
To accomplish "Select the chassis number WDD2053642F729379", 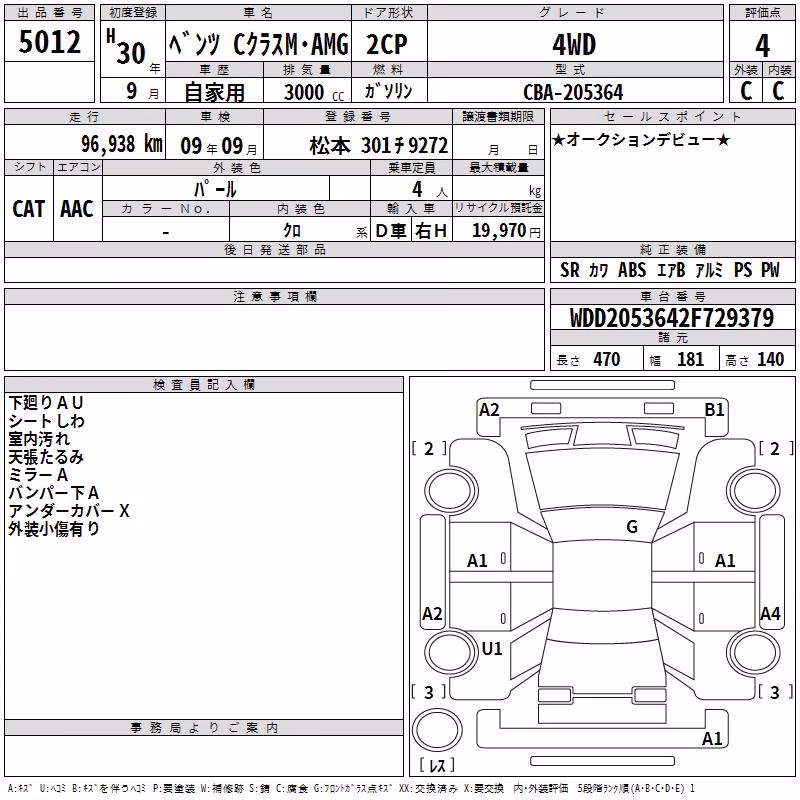I will click(x=672, y=318).
